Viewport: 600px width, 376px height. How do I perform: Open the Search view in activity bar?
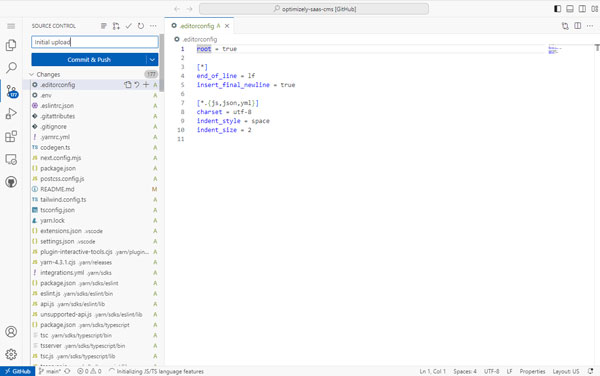(x=11, y=68)
